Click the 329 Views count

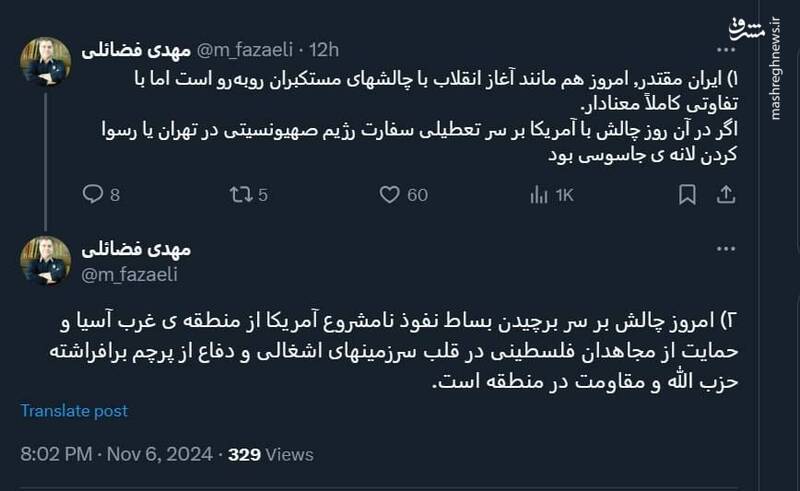point(272,454)
